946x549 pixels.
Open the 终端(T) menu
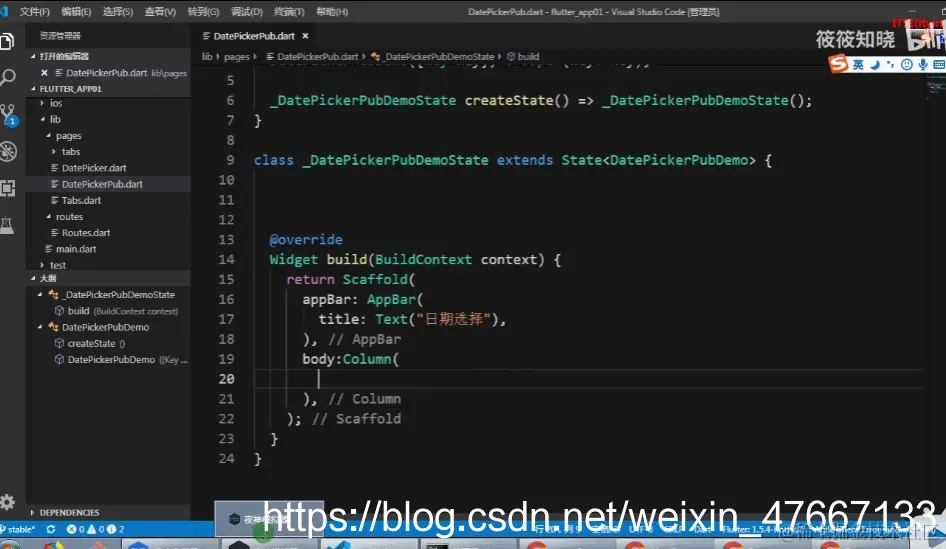tap(289, 11)
